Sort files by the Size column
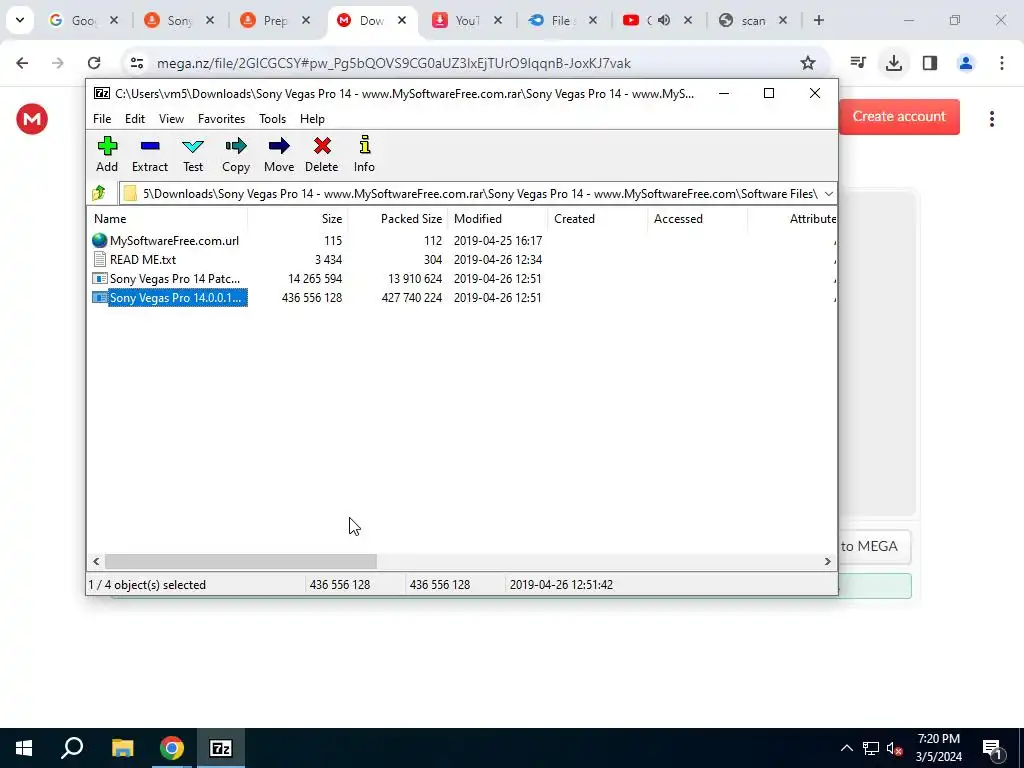Viewport: 1024px width, 768px height. [x=298, y=219]
